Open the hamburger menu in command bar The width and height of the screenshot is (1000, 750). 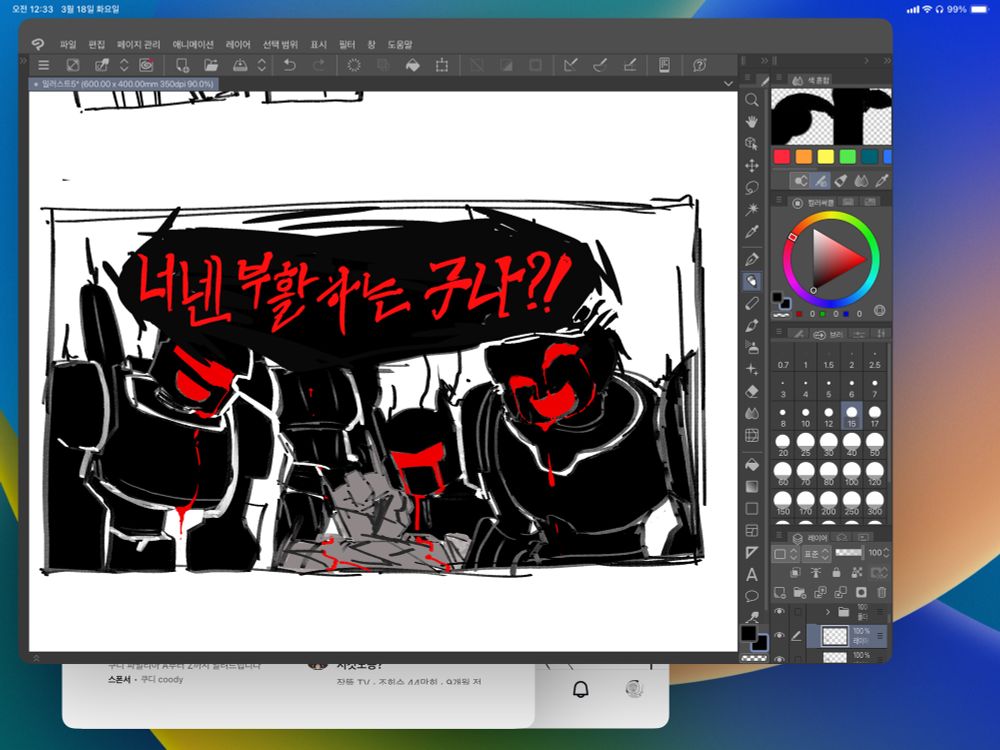(43, 64)
